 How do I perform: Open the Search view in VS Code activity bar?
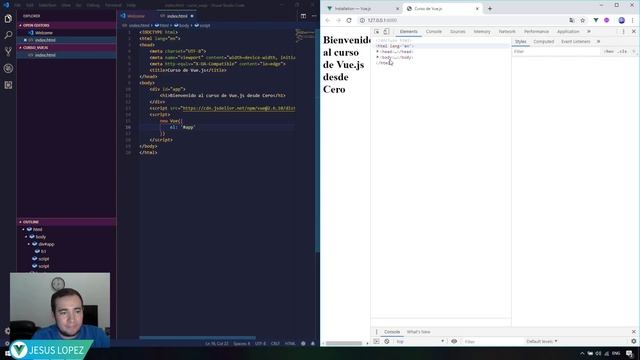tap(8, 35)
